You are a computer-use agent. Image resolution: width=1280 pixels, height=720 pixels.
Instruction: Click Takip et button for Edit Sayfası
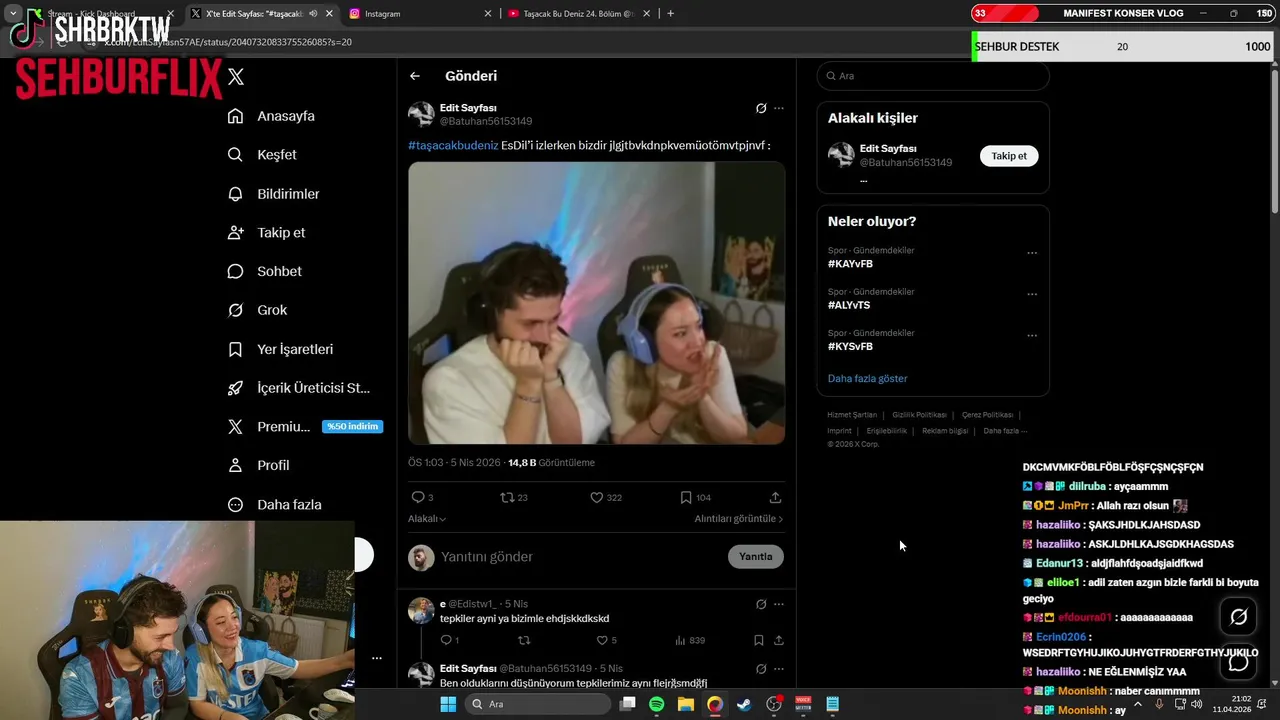tap(1009, 156)
